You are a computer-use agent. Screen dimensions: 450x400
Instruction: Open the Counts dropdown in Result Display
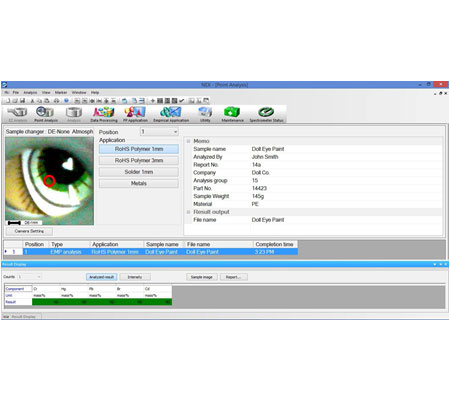coord(30,277)
